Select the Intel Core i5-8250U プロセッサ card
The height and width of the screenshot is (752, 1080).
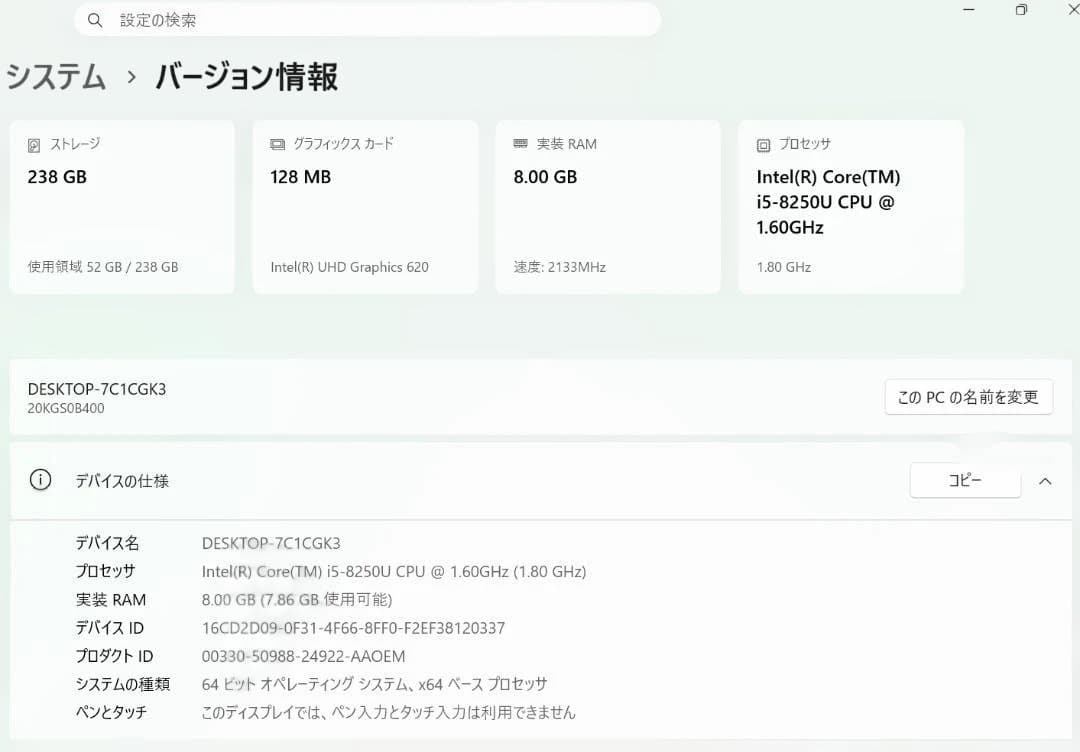tap(850, 205)
